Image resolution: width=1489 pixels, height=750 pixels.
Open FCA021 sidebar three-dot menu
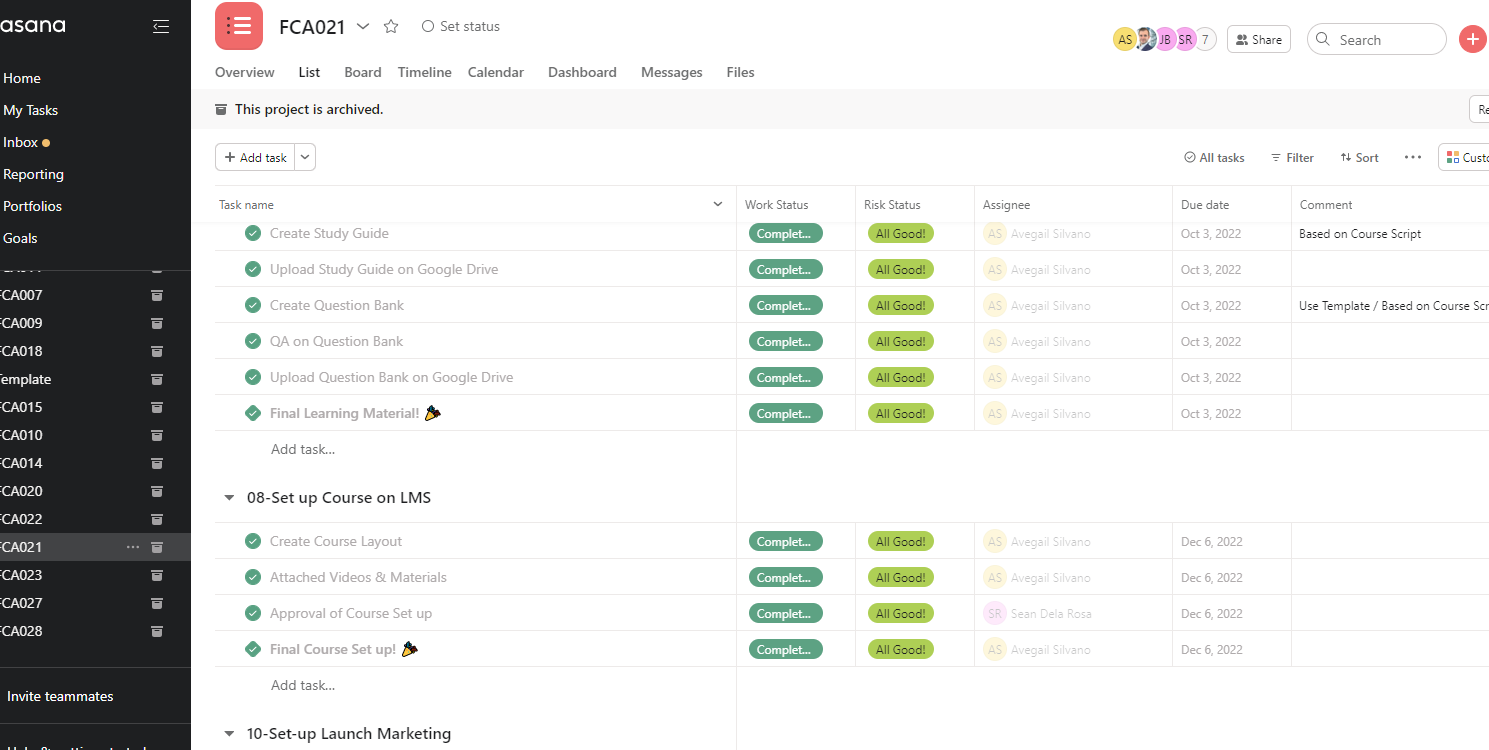133,547
